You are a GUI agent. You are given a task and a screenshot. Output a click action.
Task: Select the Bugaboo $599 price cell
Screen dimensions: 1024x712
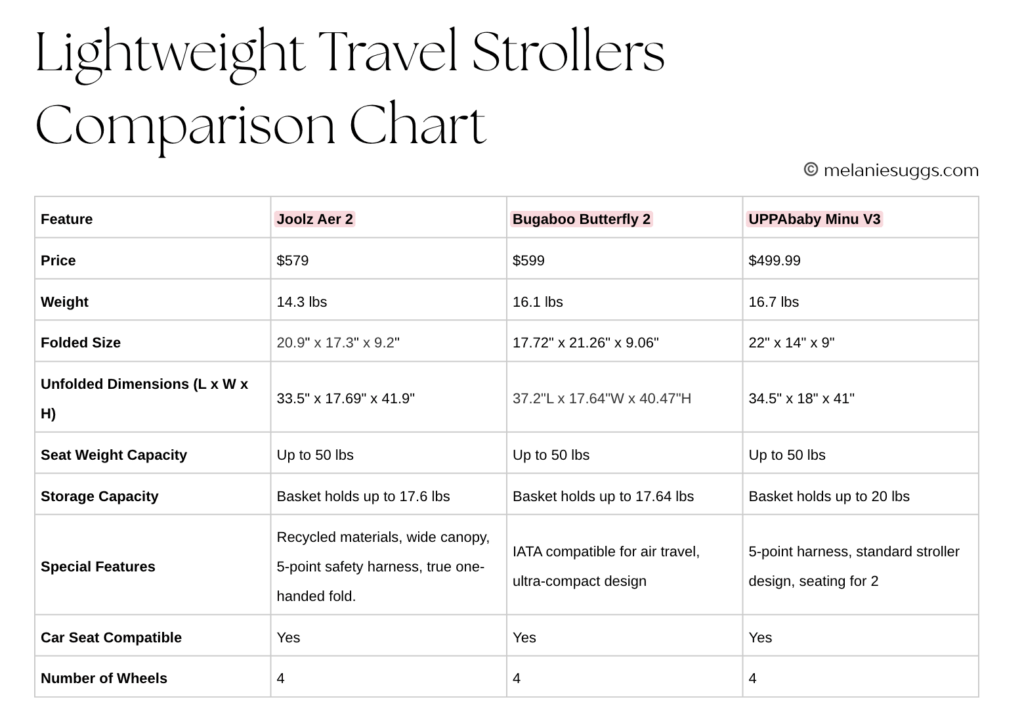529,260
